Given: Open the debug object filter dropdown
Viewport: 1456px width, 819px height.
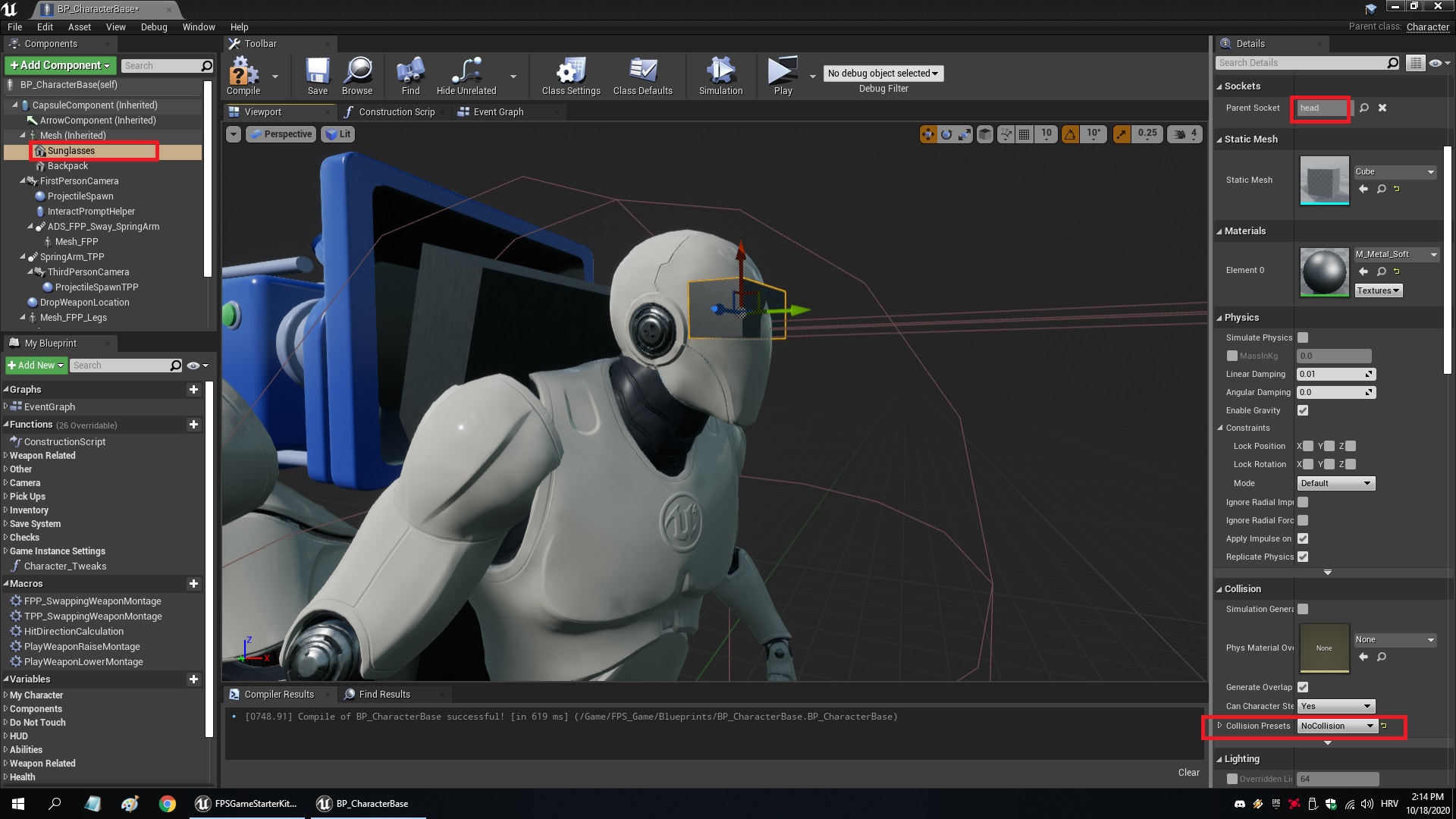Looking at the screenshot, I should coord(883,74).
